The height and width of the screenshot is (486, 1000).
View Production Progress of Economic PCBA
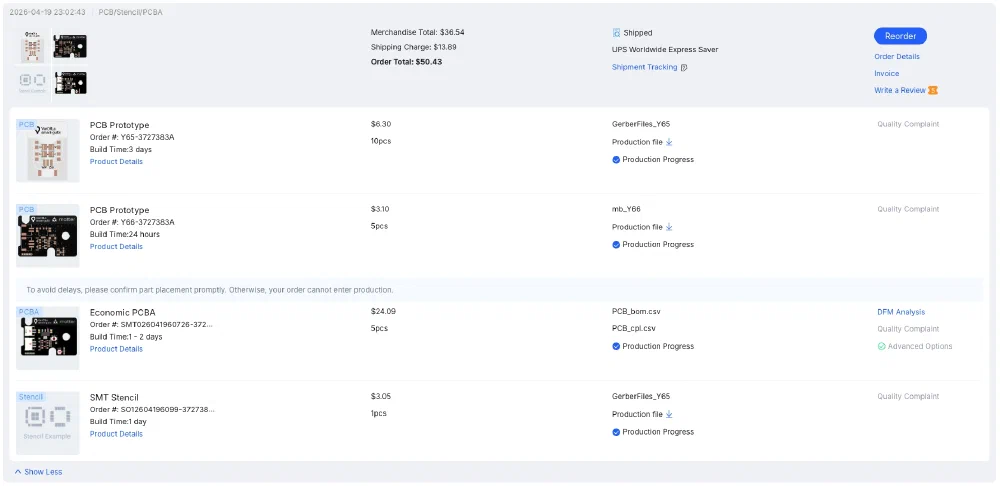click(653, 346)
